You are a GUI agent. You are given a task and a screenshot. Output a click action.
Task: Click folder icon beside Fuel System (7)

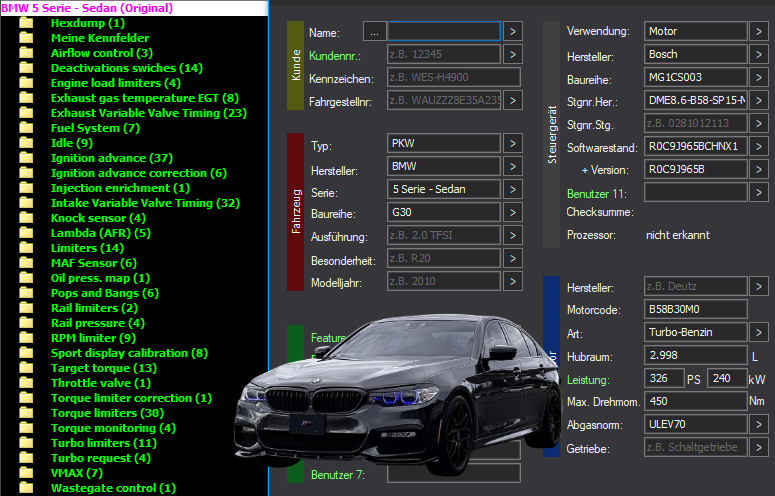coord(26,128)
